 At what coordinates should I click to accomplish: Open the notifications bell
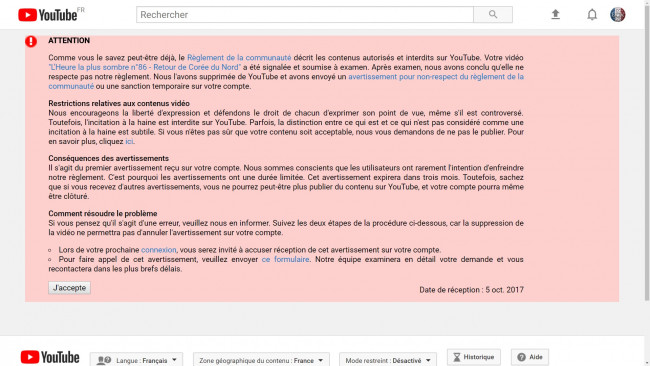[x=592, y=15]
